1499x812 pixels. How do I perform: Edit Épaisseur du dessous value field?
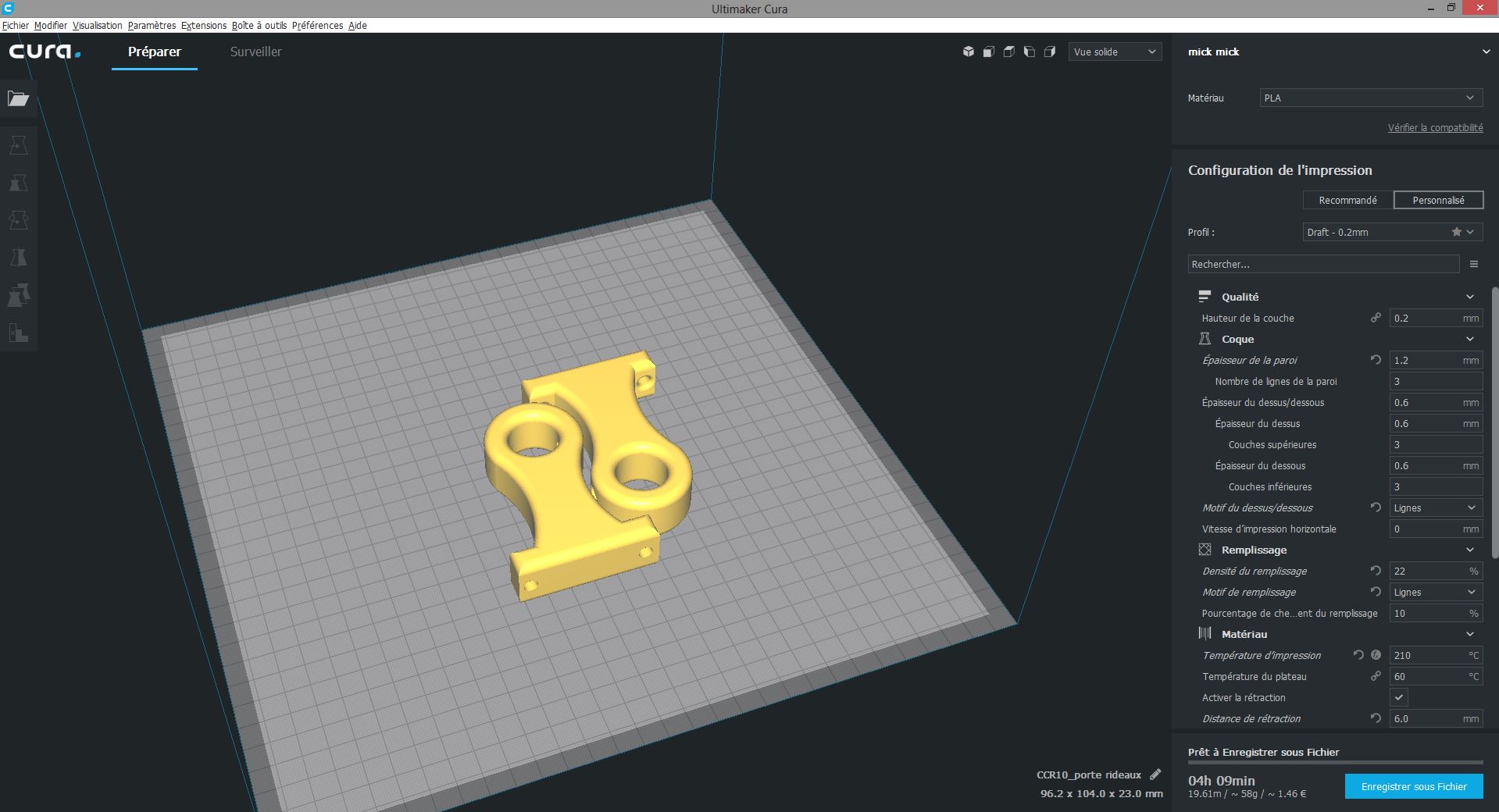[x=1436, y=465]
